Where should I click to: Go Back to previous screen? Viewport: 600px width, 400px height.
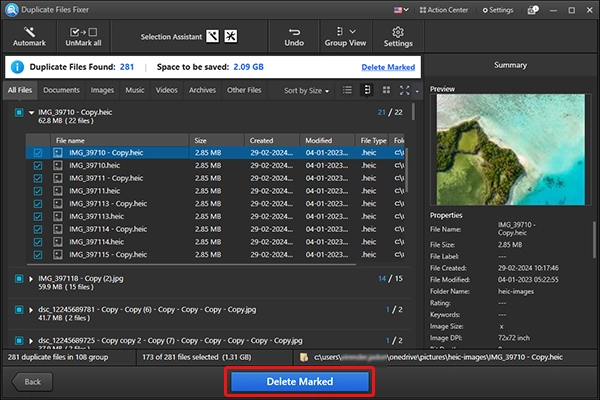tap(32, 382)
